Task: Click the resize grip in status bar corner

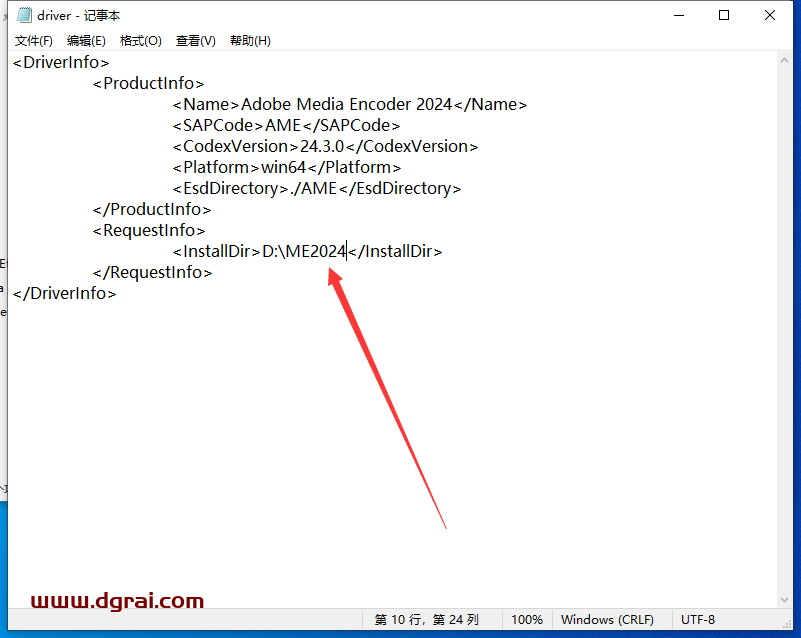Action: coord(787,624)
